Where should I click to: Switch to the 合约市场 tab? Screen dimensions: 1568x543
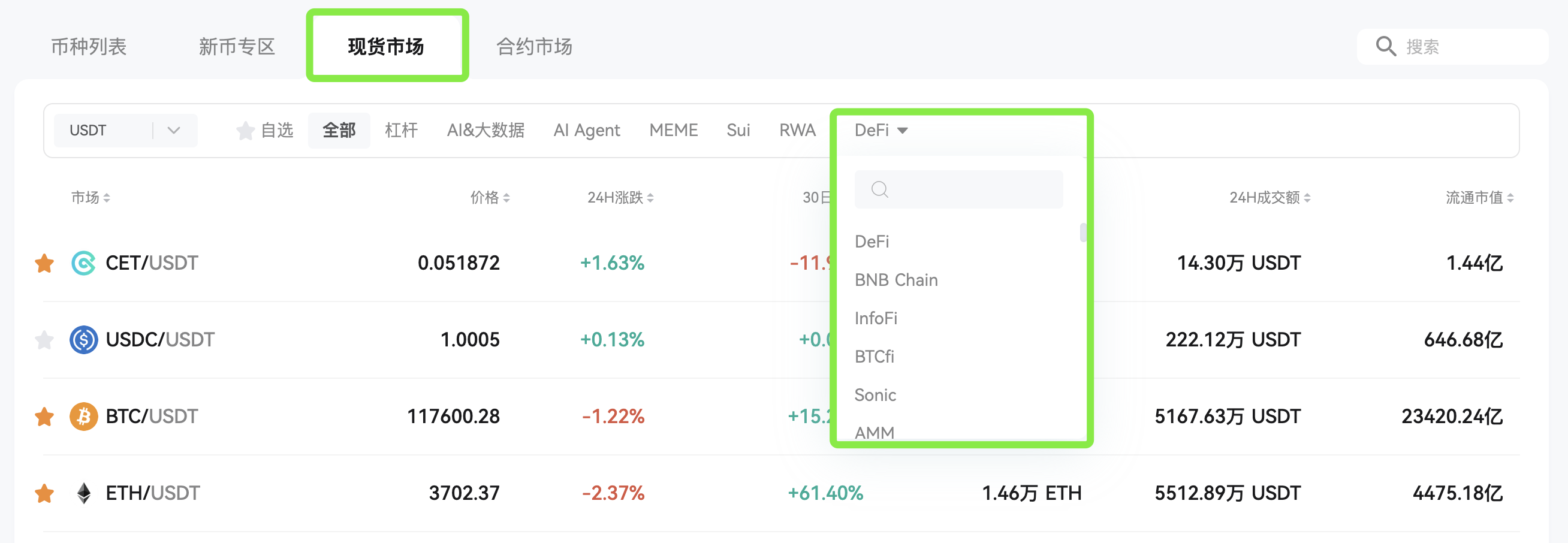click(x=534, y=46)
